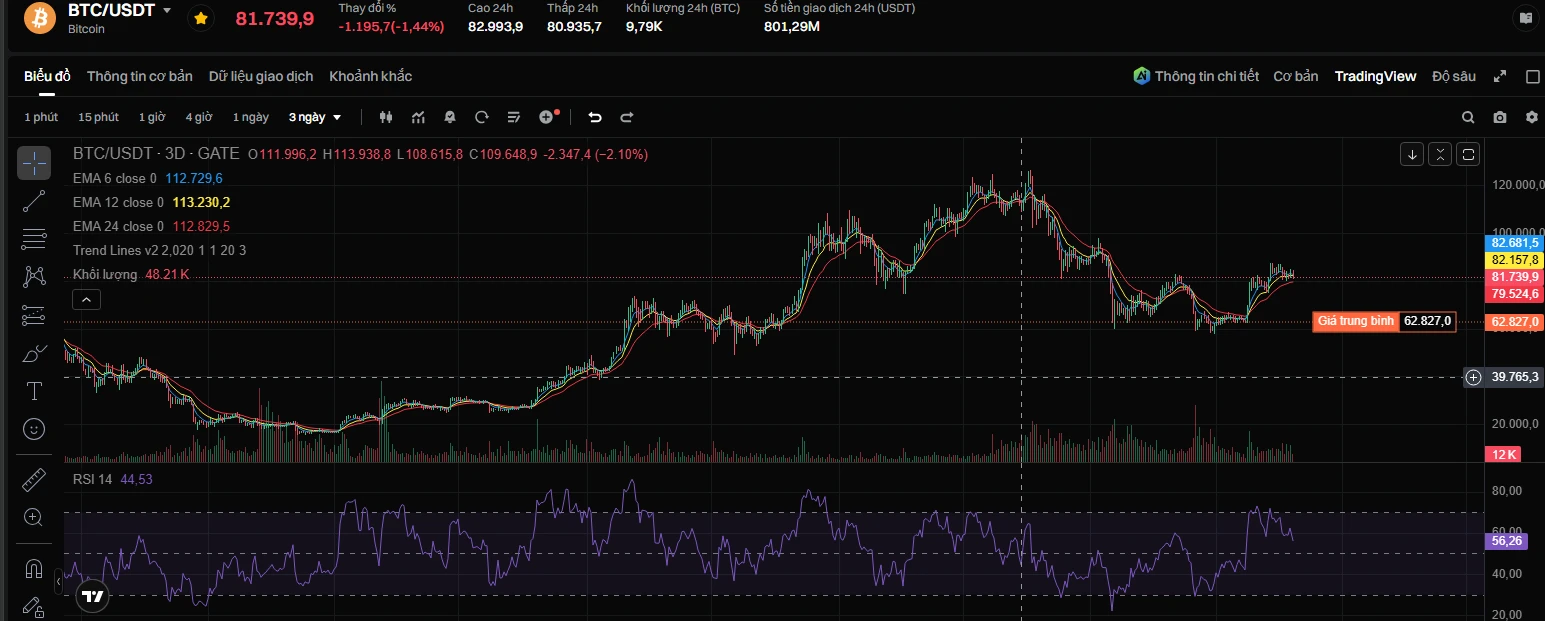Select the ruler measure tool
This screenshot has width=1545, height=621.
coord(34,480)
